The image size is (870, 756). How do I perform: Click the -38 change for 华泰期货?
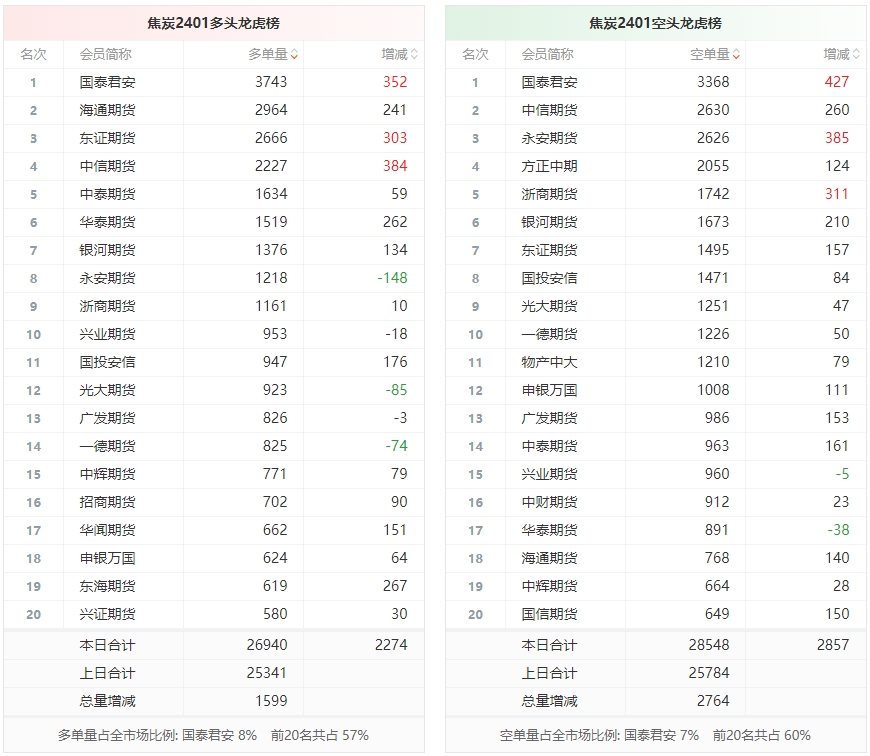pos(838,530)
